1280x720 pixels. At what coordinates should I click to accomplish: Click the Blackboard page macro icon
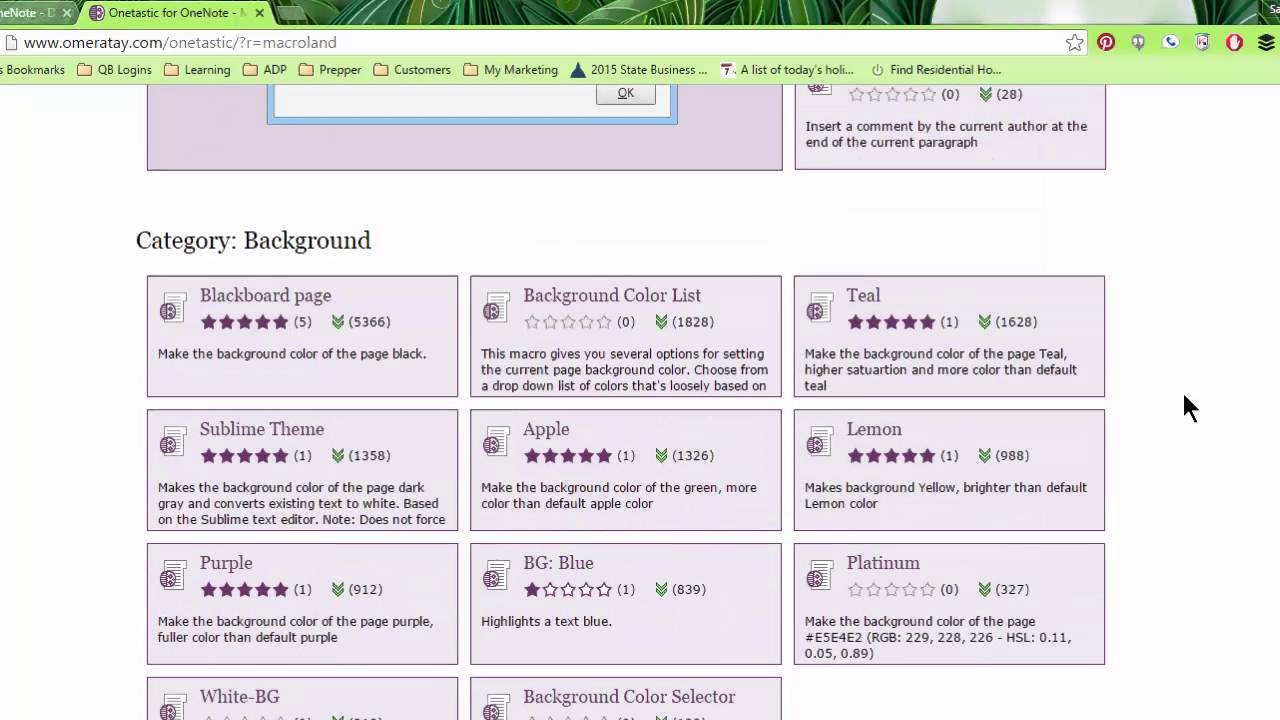[x=173, y=308]
